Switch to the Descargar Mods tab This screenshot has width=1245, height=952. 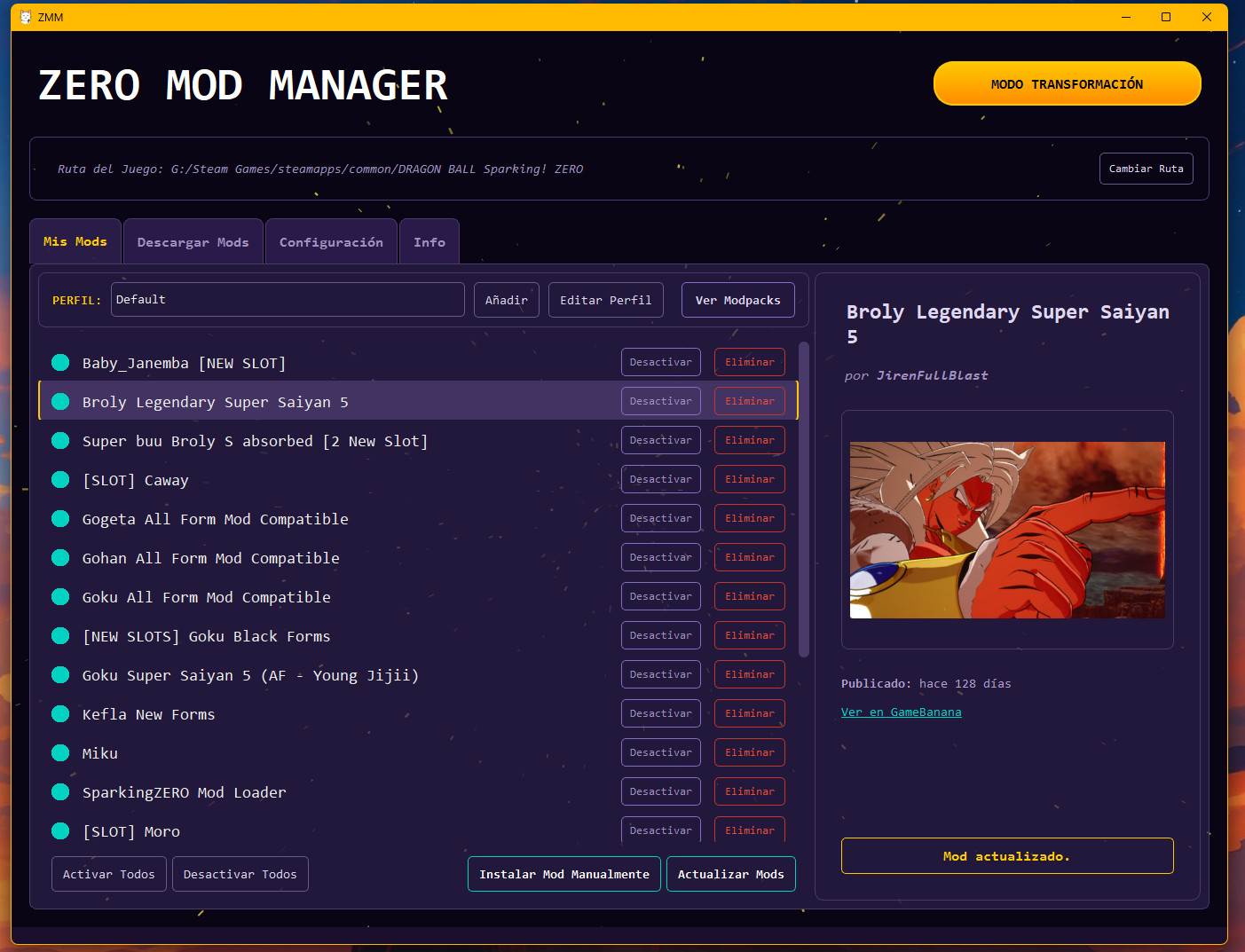coord(193,241)
